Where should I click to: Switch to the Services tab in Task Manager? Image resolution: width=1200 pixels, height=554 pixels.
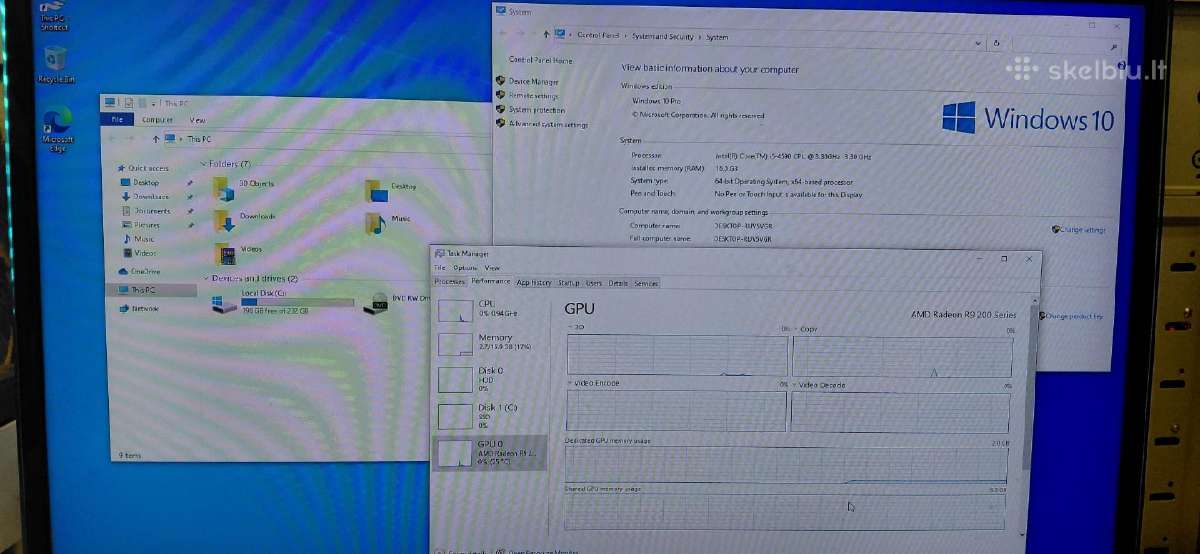646,283
